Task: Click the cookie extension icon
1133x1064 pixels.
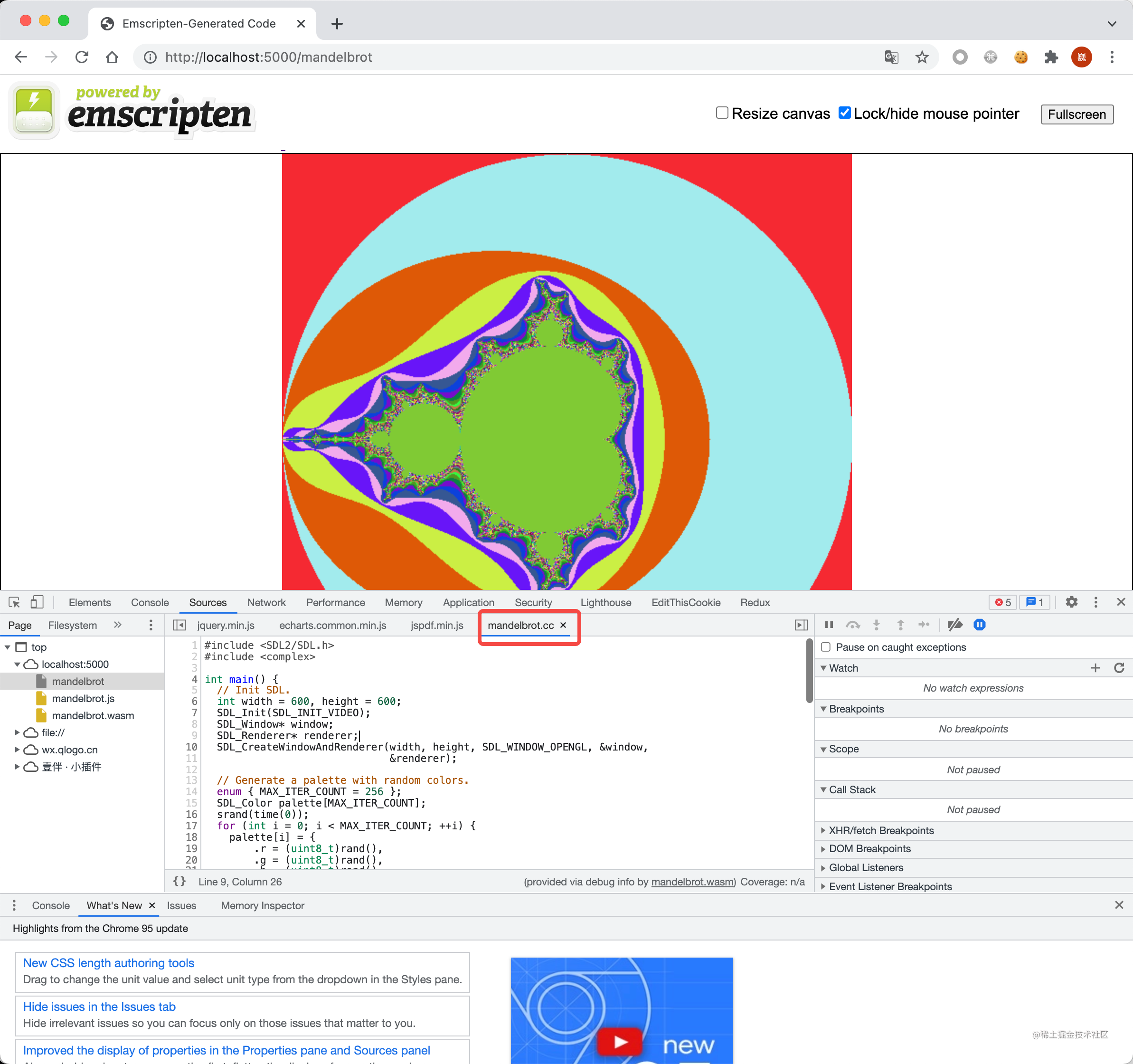Action: tap(1021, 57)
